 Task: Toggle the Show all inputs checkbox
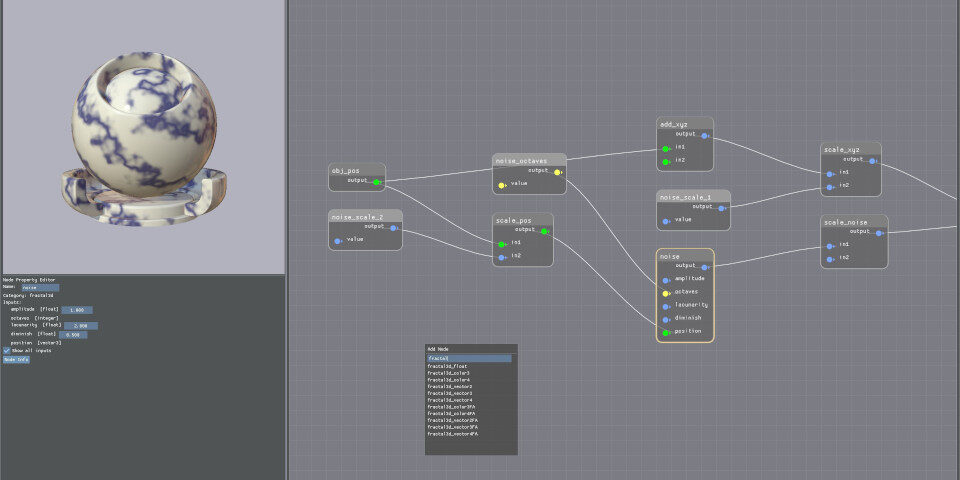click(6, 350)
